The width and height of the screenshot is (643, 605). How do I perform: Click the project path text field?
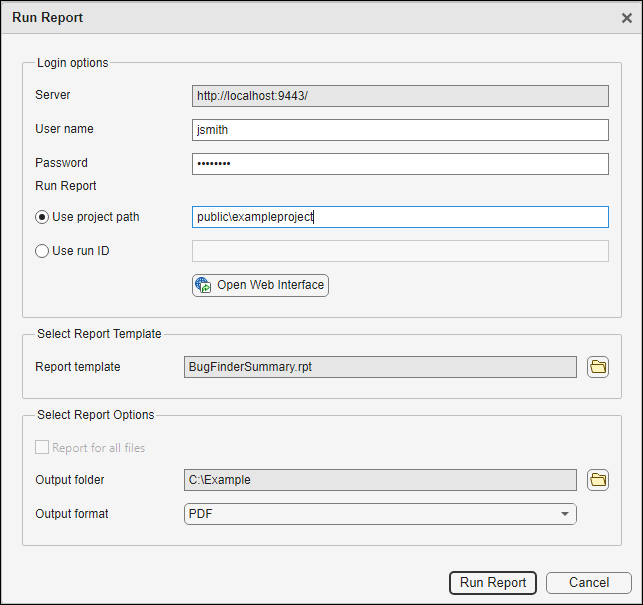(400, 217)
